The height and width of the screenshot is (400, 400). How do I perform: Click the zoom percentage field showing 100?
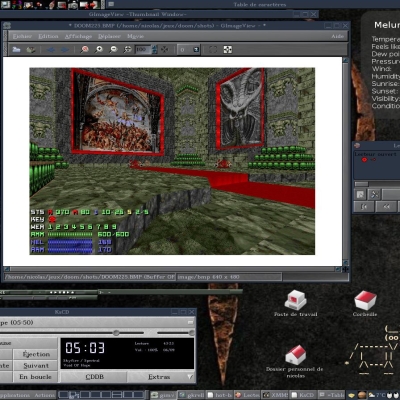tap(143, 50)
